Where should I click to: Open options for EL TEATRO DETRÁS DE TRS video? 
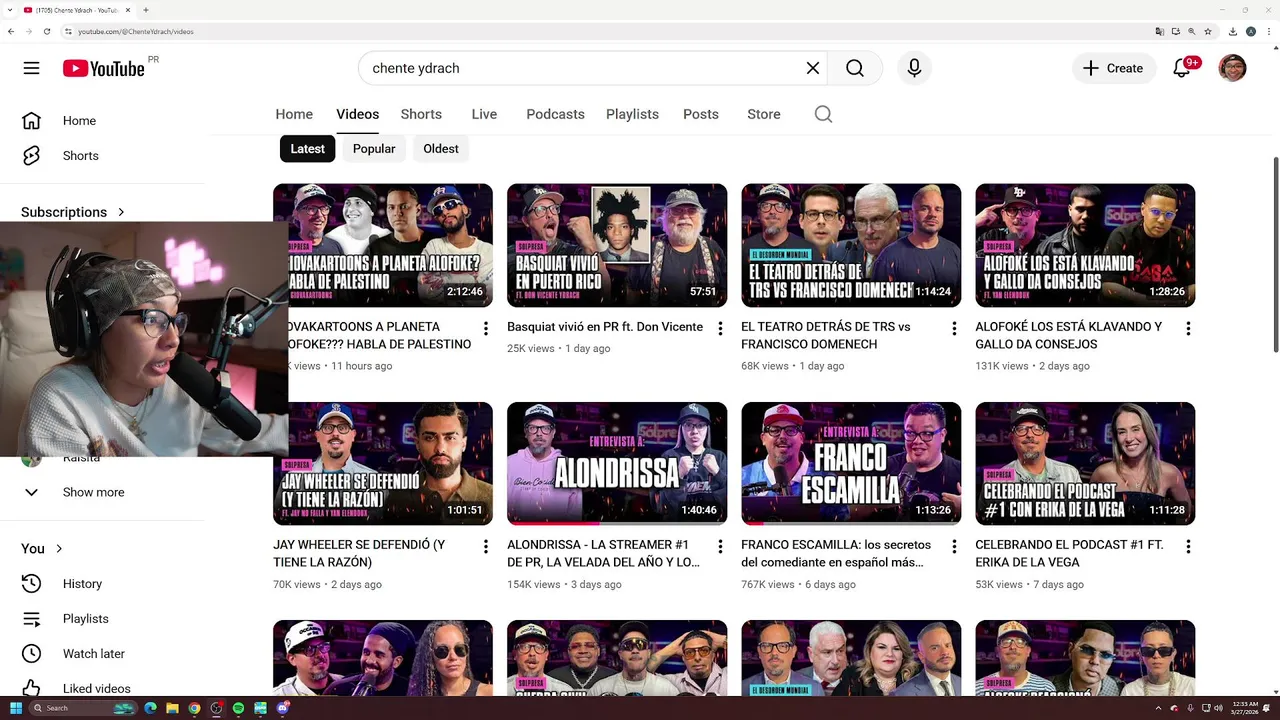click(954, 328)
